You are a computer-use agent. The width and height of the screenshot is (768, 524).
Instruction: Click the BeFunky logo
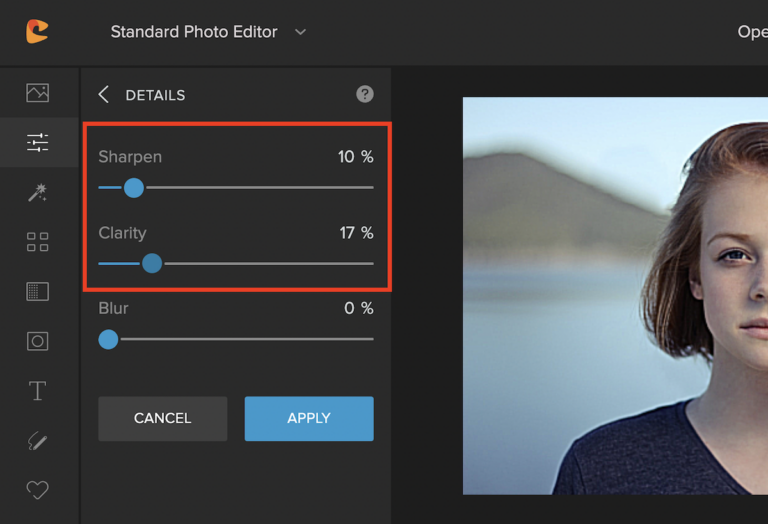[37, 31]
